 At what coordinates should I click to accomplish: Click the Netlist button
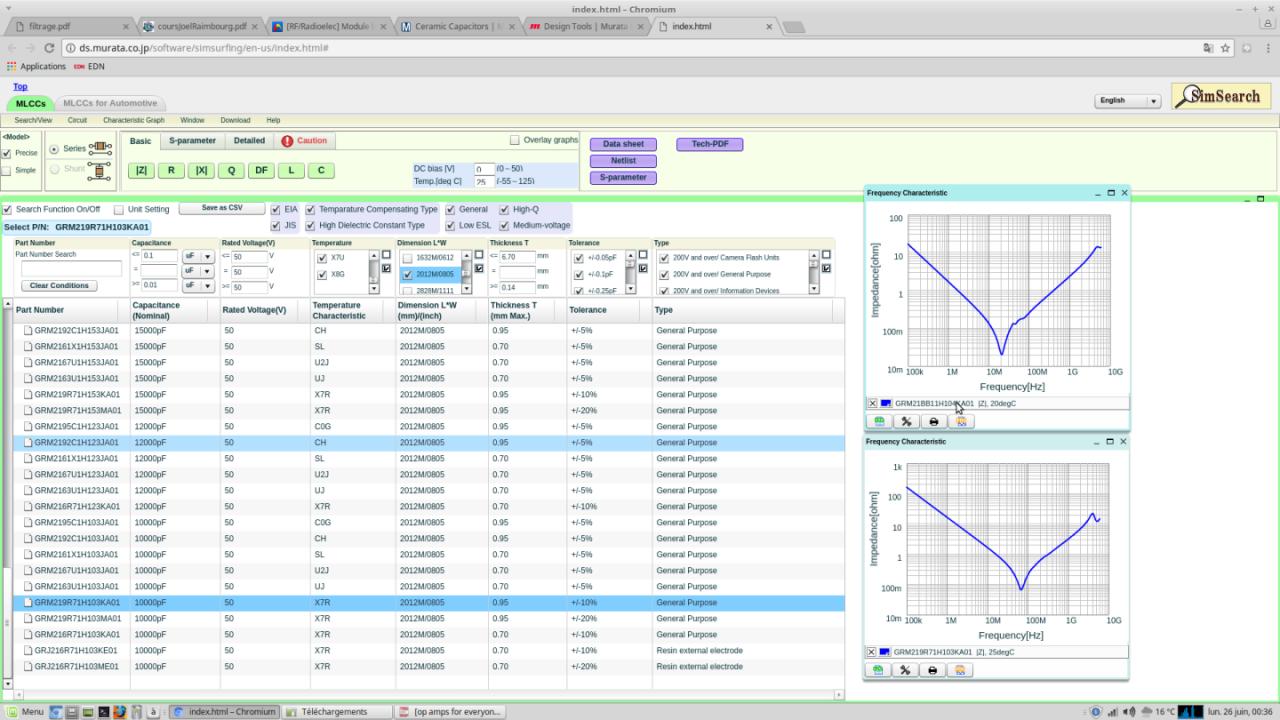(623, 161)
